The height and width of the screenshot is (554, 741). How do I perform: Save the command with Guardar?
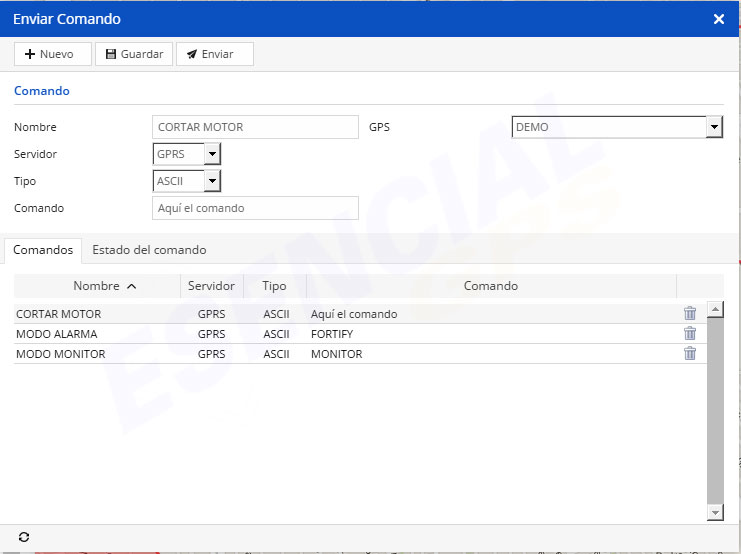pyautogui.click(x=134, y=54)
